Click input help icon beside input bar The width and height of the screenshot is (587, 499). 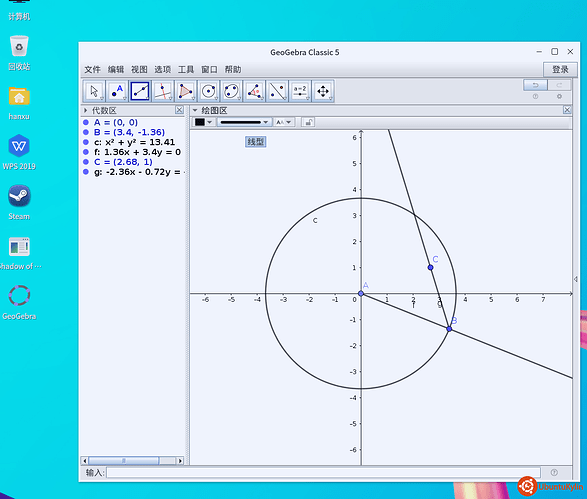tap(554, 473)
